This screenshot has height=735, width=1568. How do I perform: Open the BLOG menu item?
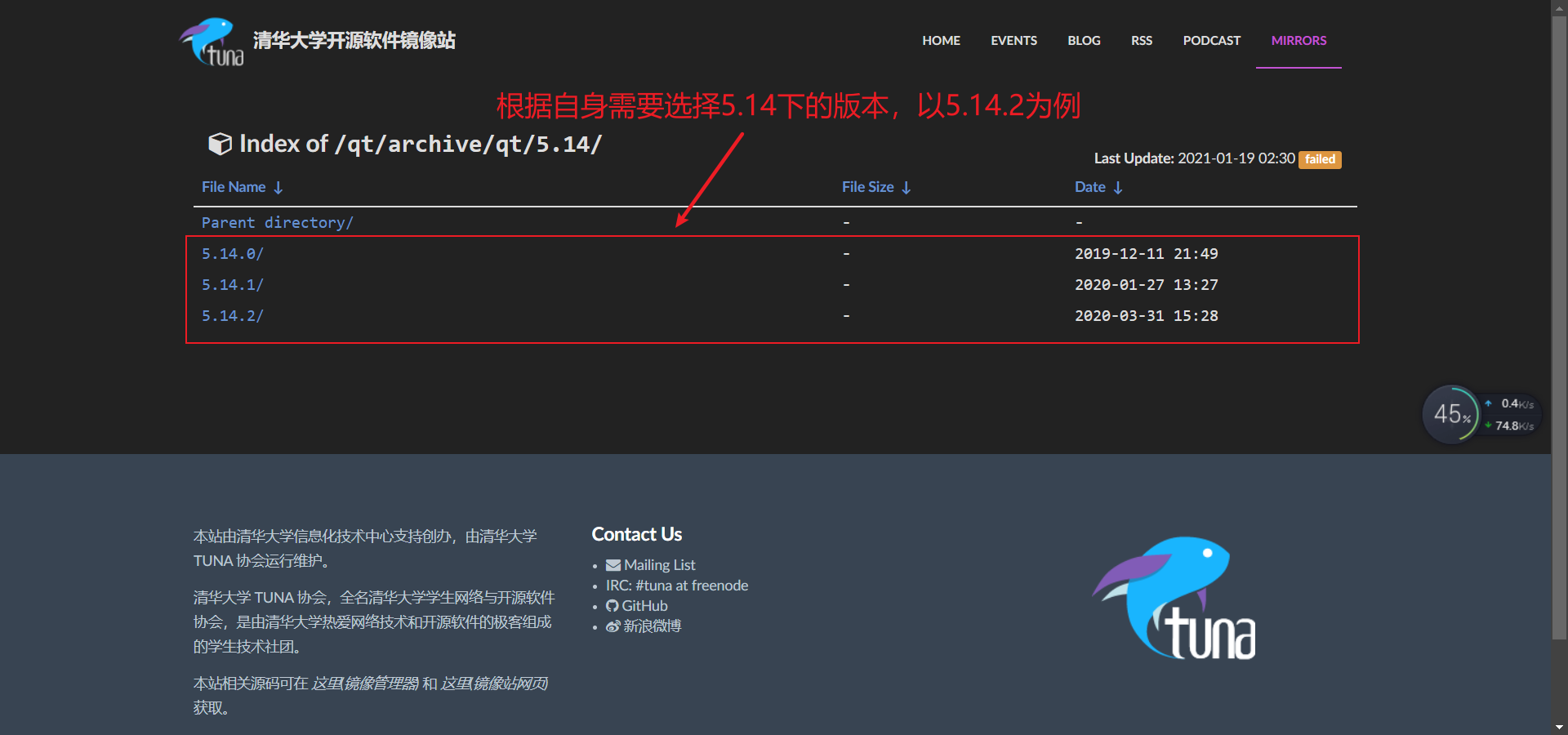1083,40
